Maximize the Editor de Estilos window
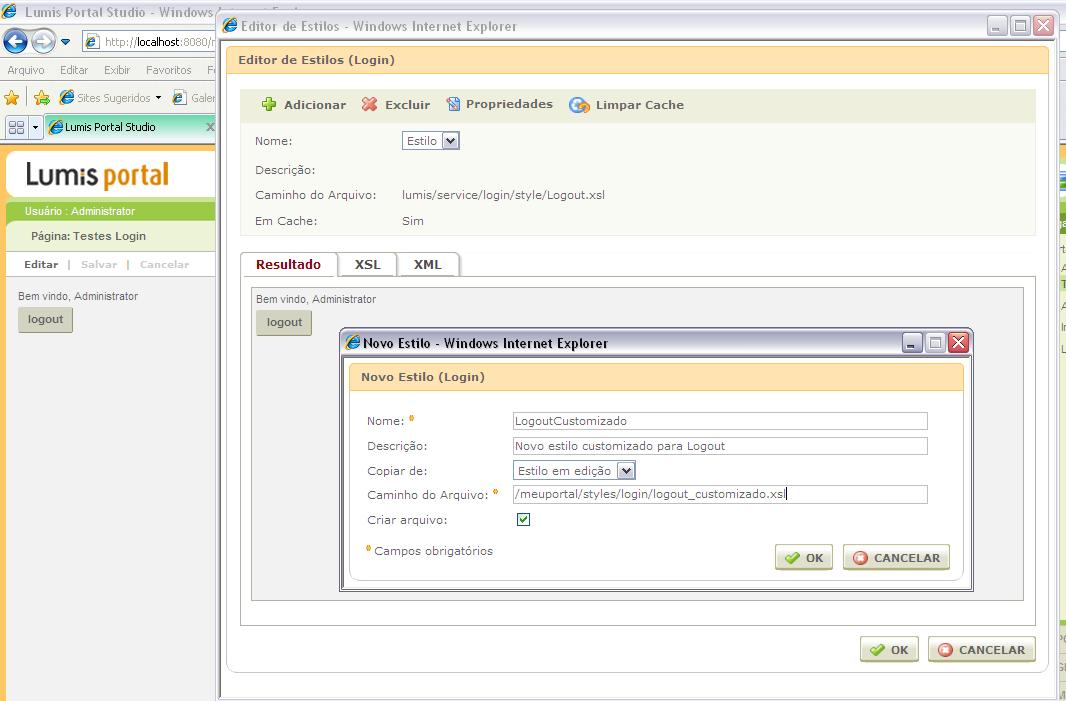The width and height of the screenshot is (1066, 701). tap(1020, 26)
